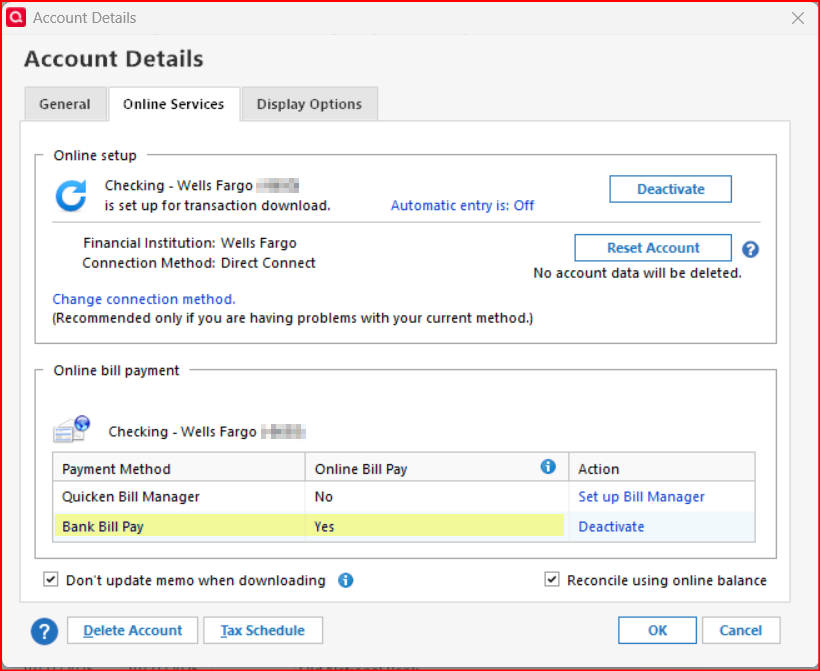Click 'No account data will be deleted.' text
Viewport: 820px width, 671px height.
point(637,273)
